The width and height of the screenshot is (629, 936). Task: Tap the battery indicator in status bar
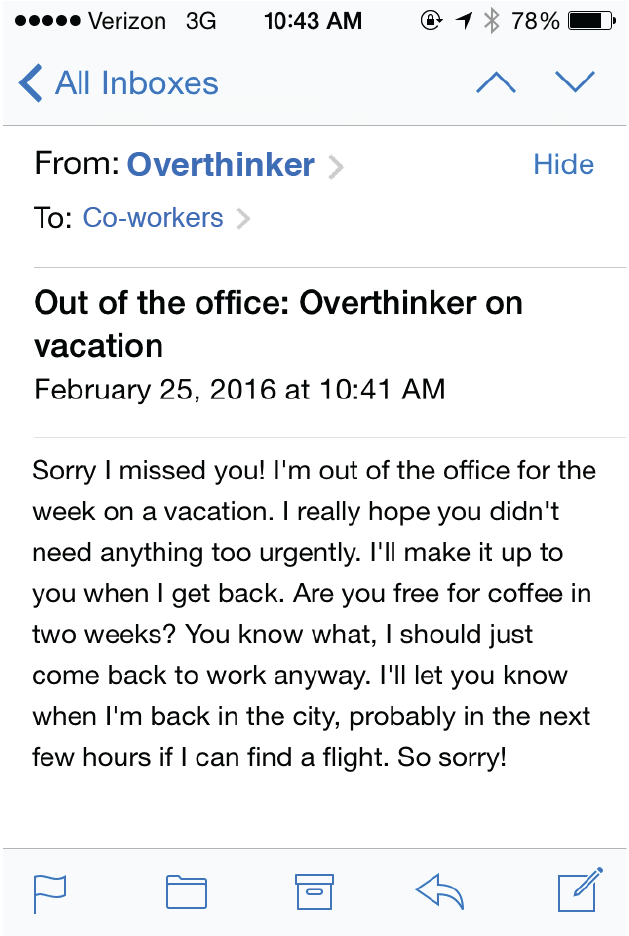click(591, 21)
